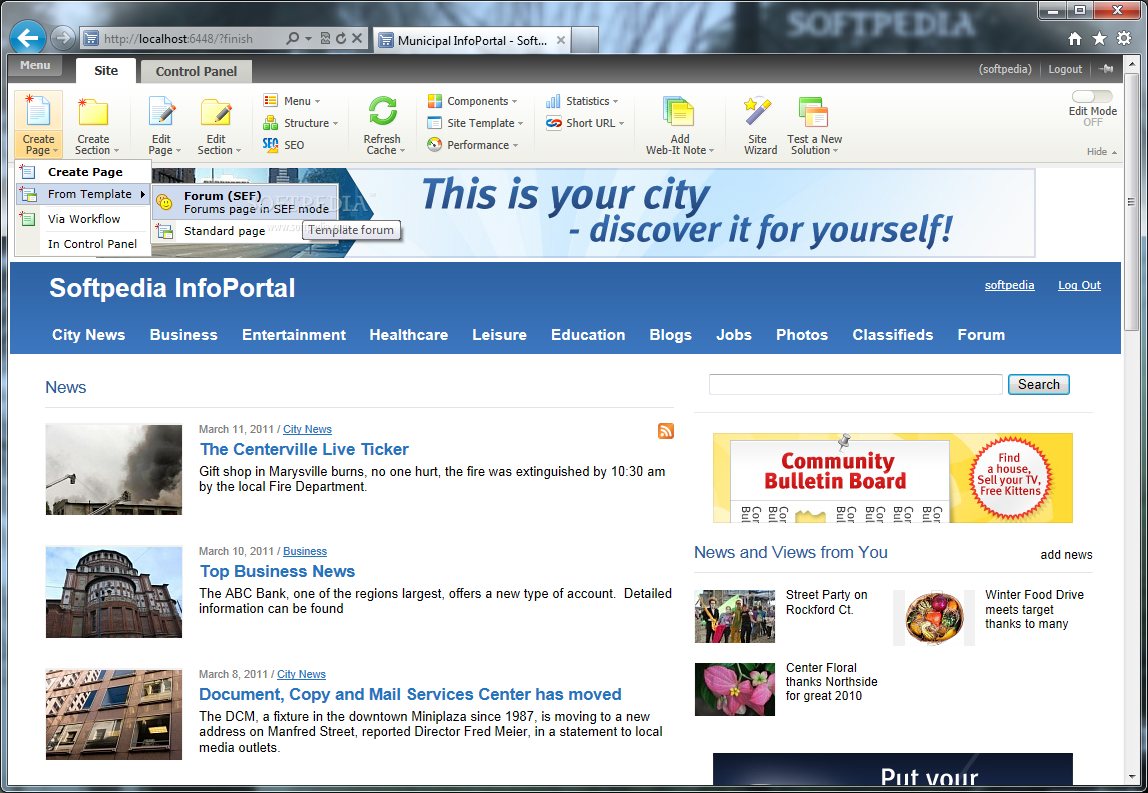The height and width of the screenshot is (793, 1148).
Task: Click the RSS feed icon beside news
Action: 666,431
